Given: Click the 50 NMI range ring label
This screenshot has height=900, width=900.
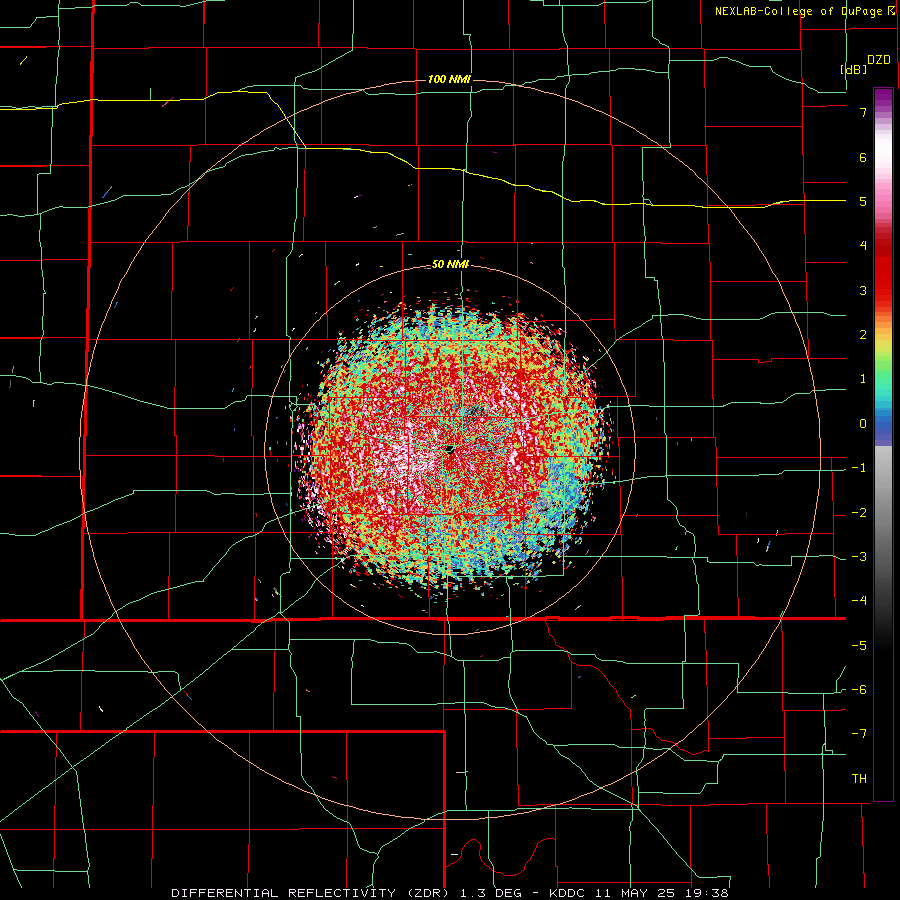Looking at the screenshot, I should coord(450,265).
